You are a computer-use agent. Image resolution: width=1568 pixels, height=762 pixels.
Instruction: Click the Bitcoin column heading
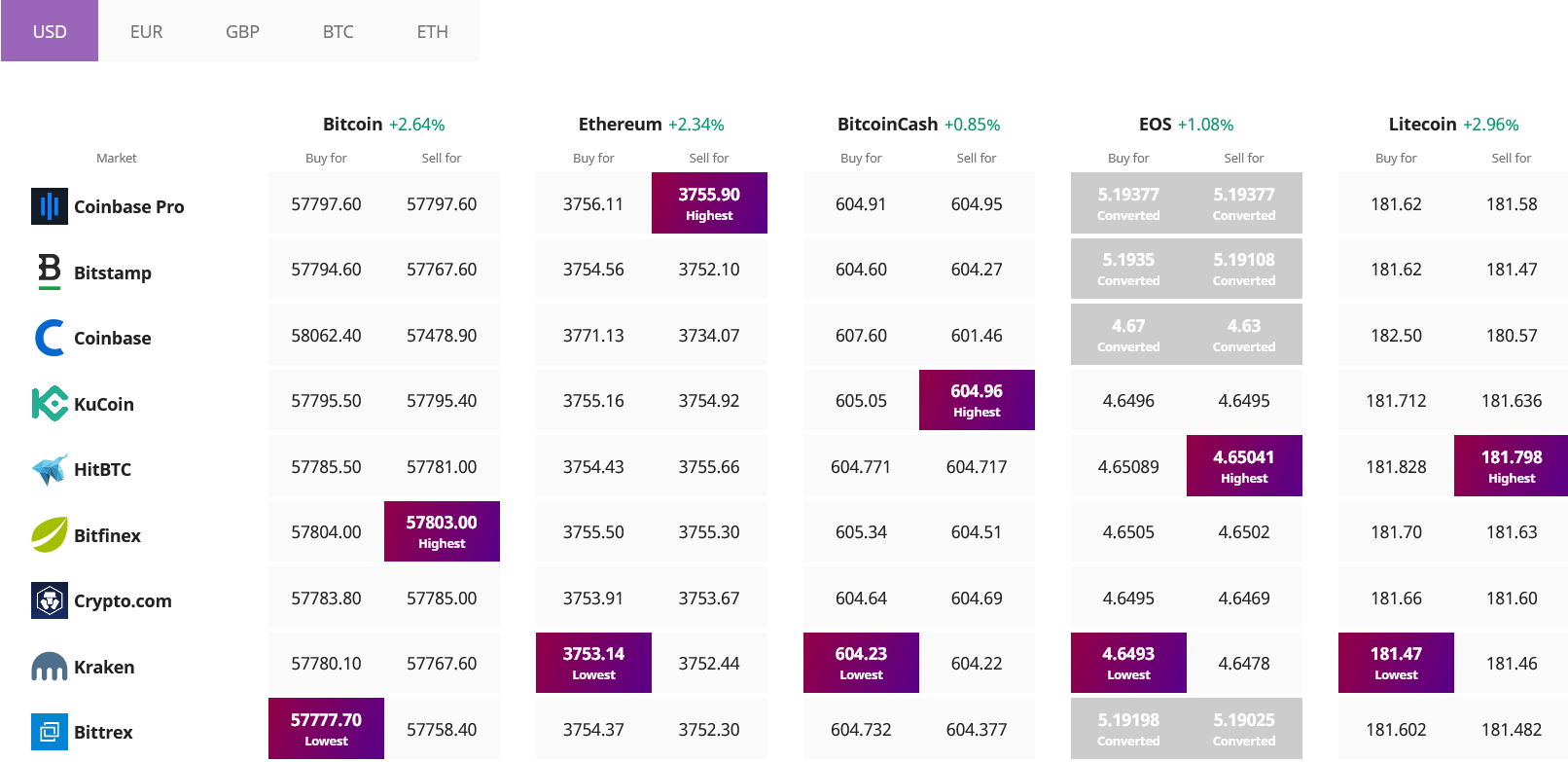352,124
